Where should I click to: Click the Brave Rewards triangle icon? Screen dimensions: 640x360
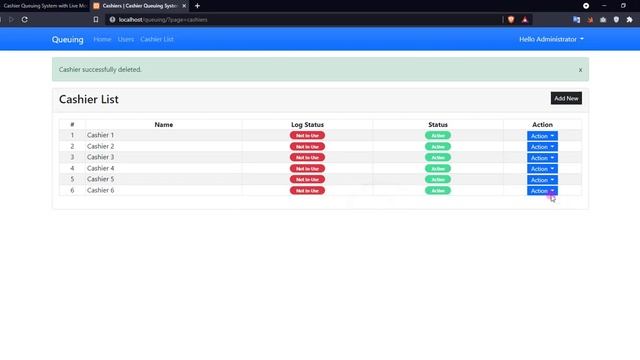tap(525, 19)
